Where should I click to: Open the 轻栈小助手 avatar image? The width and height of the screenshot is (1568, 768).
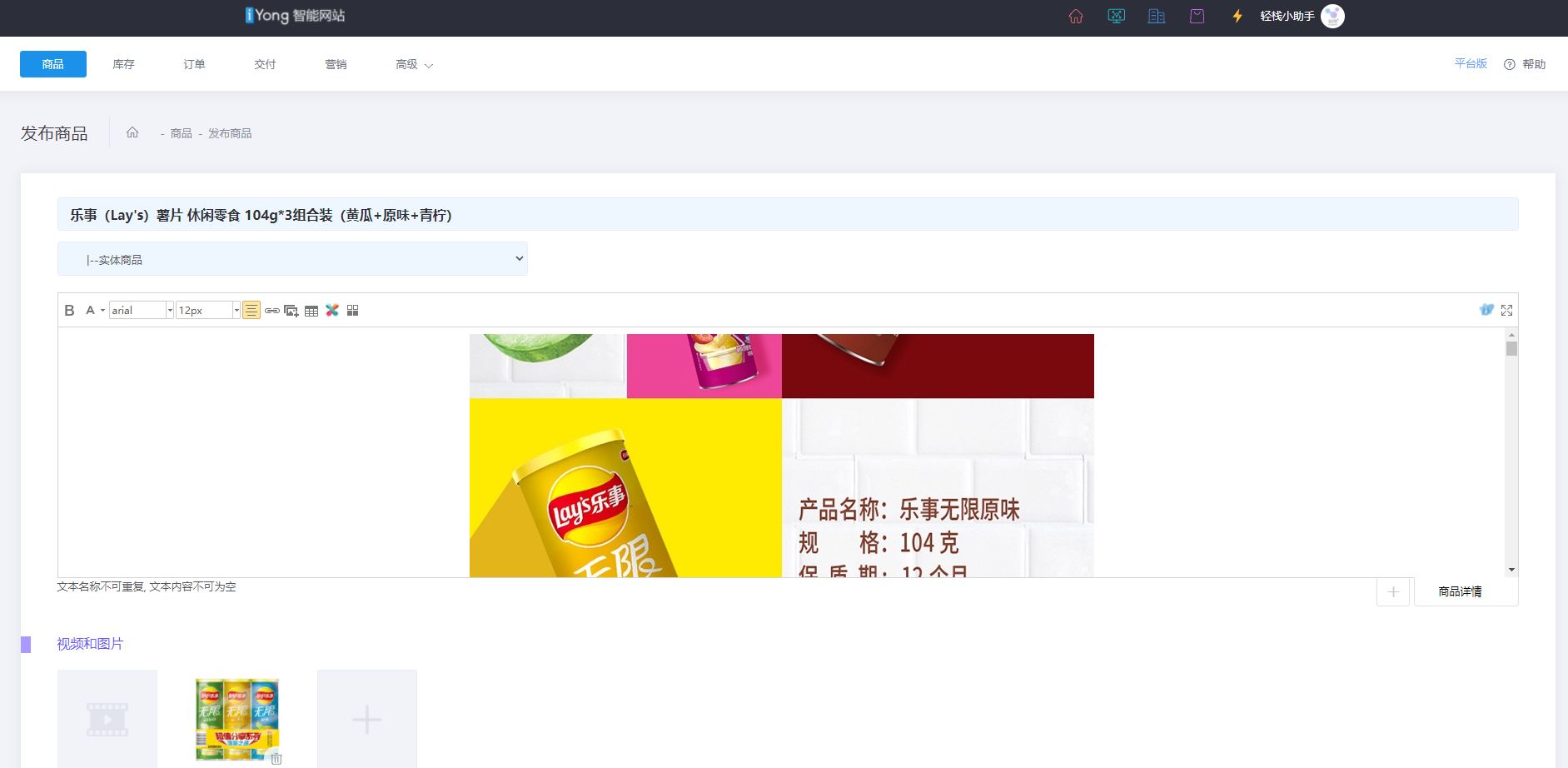click(x=1332, y=16)
